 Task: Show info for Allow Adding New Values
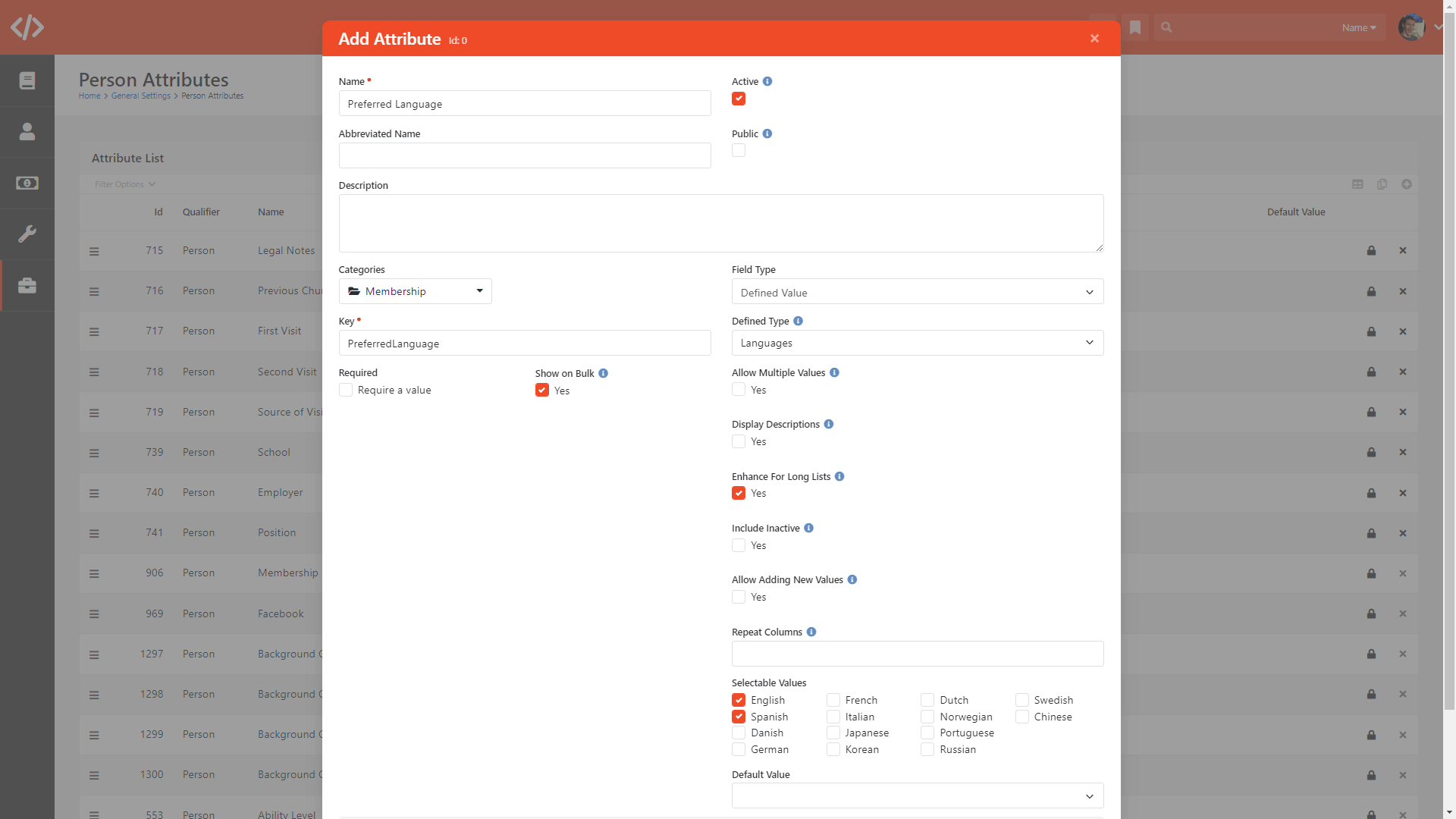(852, 579)
